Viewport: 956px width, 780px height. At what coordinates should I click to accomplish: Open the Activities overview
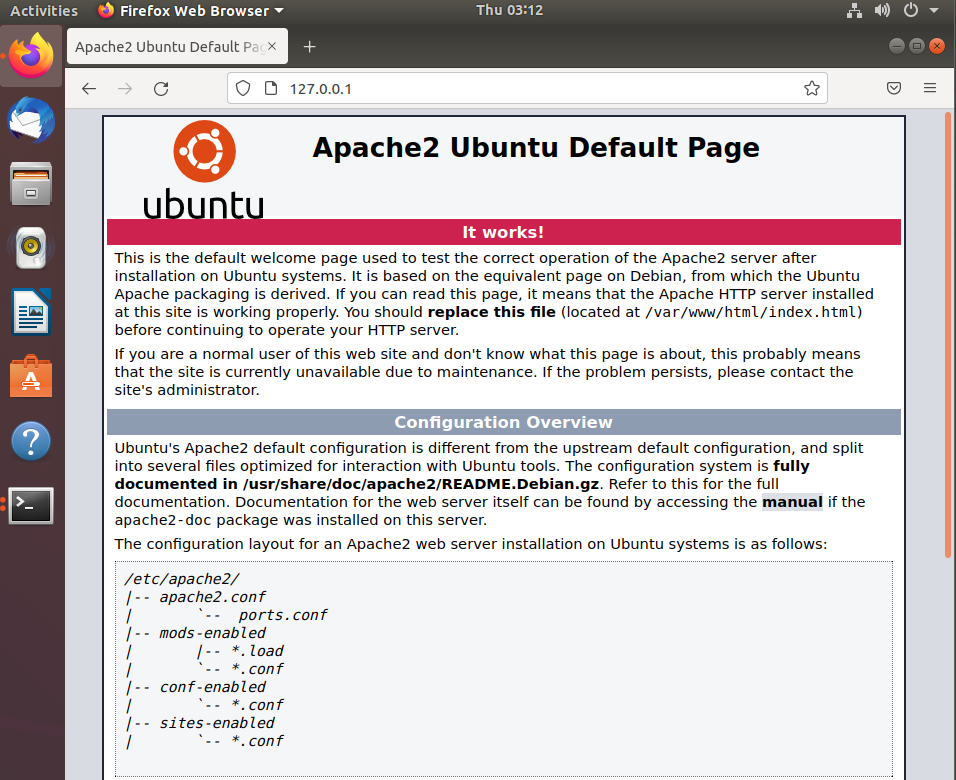(x=44, y=10)
